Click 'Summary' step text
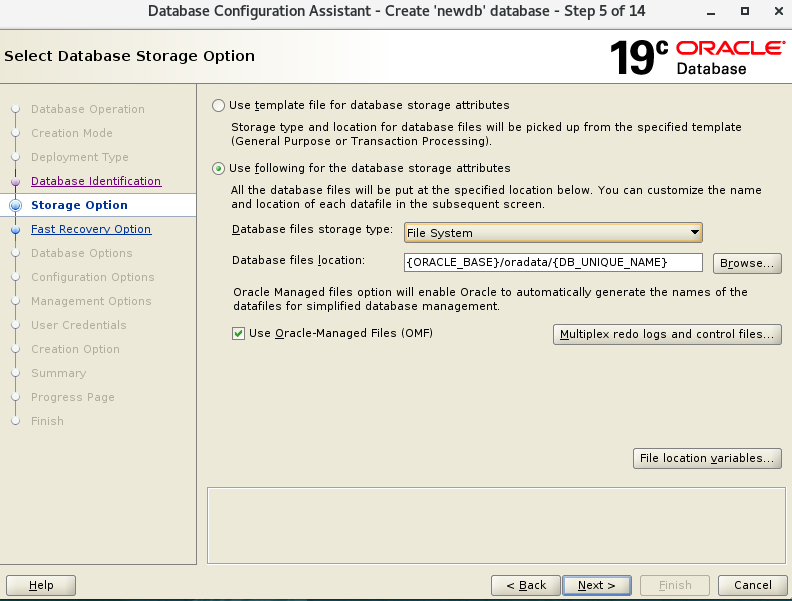The height and width of the screenshot is (601, 792). point(59,373)
